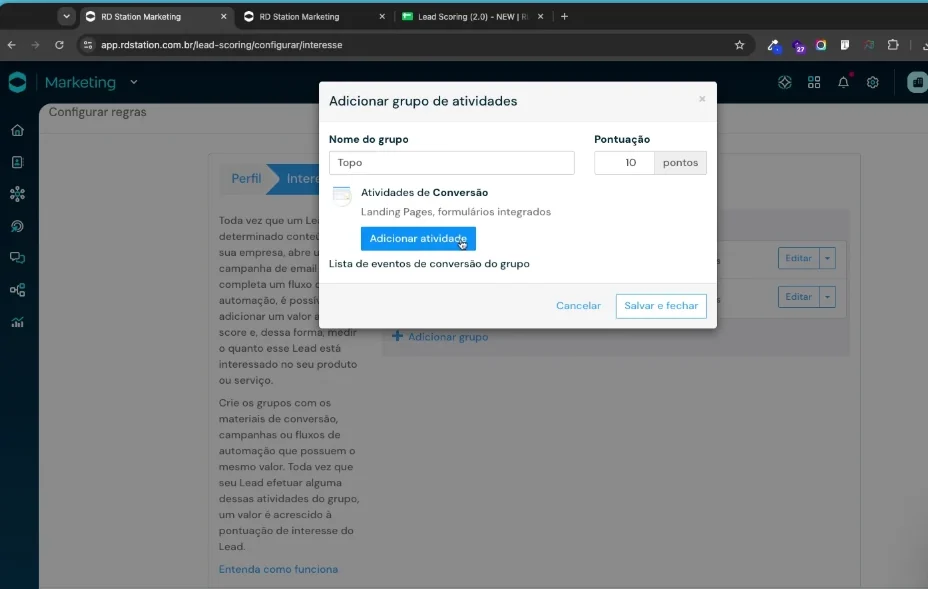This screenshot has height=589, width=928.
Task: Open the tab search dropdown arrow
Action: tap(66, 17)
